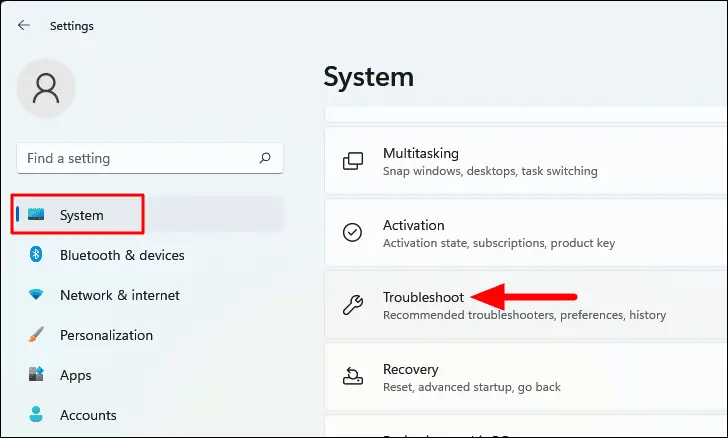Image resolution: width=728 pixels, height=438 pixels.
Task: Click the Activation checkmark icon
Action: pyautogui.click(x=352, y=232)
